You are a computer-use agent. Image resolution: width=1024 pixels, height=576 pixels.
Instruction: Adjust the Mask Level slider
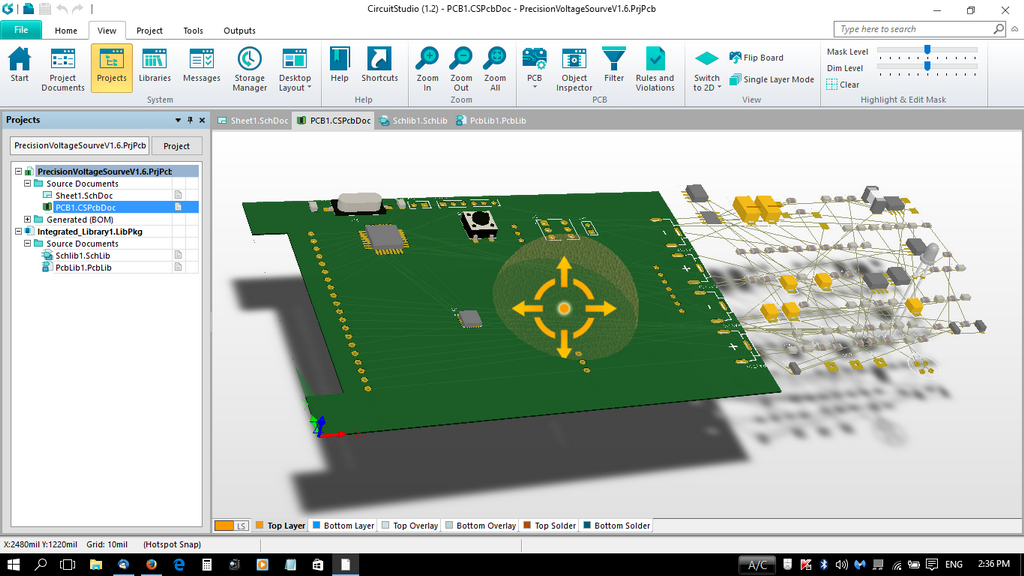click(x=927, y=50)
